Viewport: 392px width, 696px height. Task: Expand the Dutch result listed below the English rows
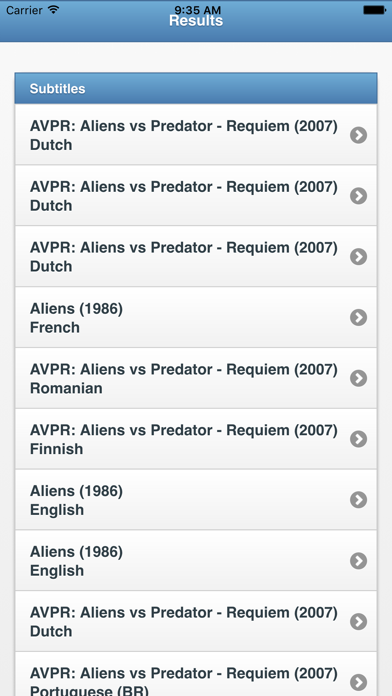[x=358, y=621]
